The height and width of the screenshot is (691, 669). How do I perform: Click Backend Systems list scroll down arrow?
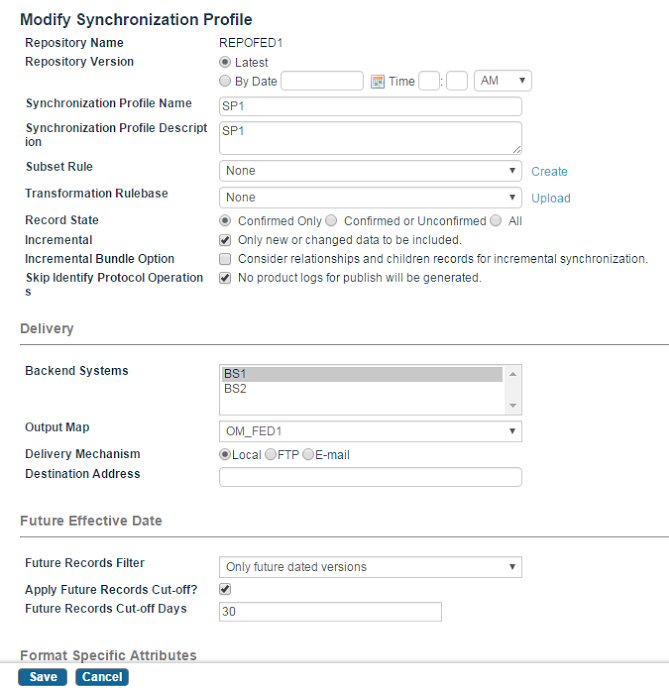tap(513, 405)
